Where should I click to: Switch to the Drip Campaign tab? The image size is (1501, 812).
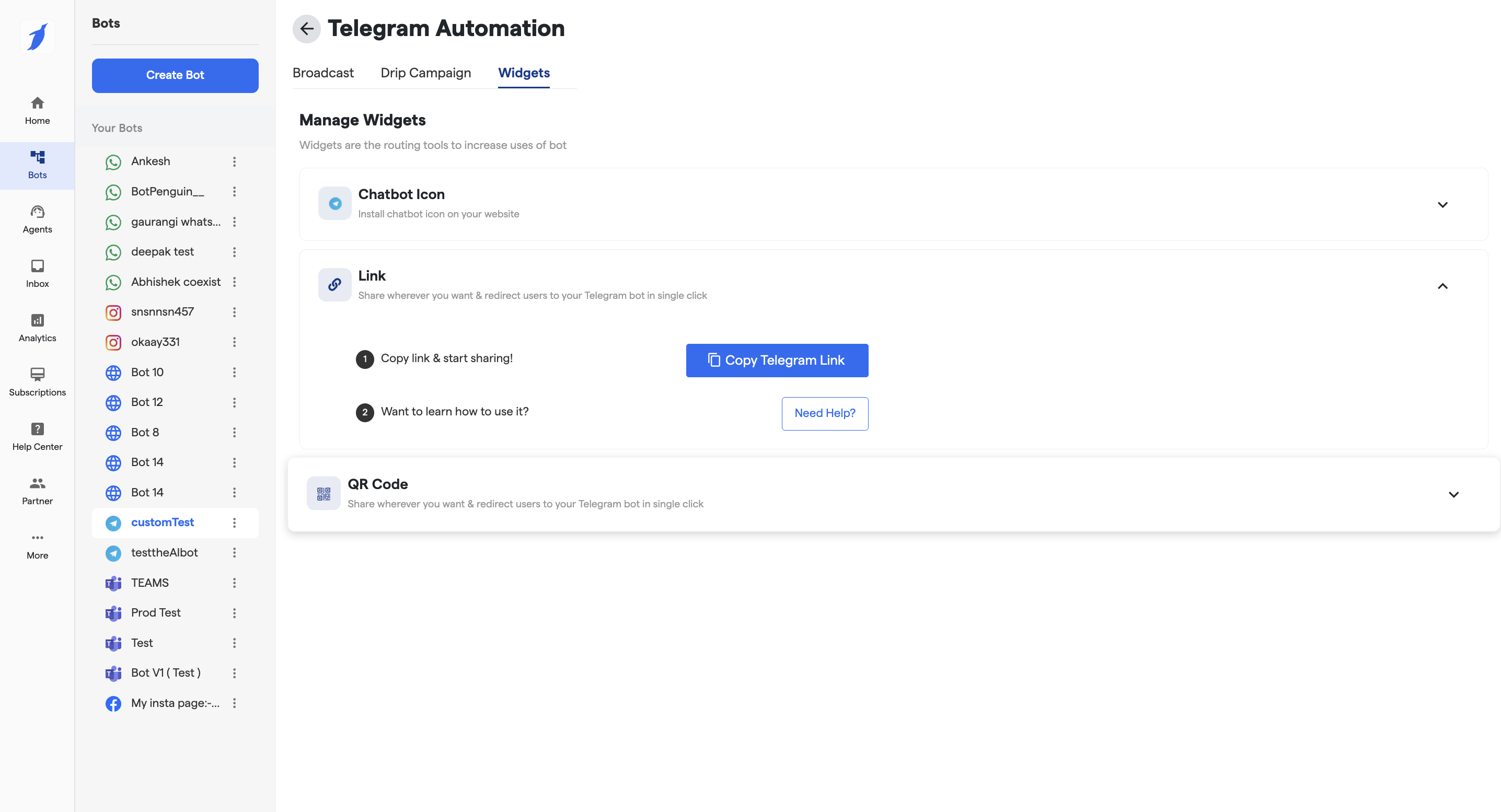pos(425,73)
